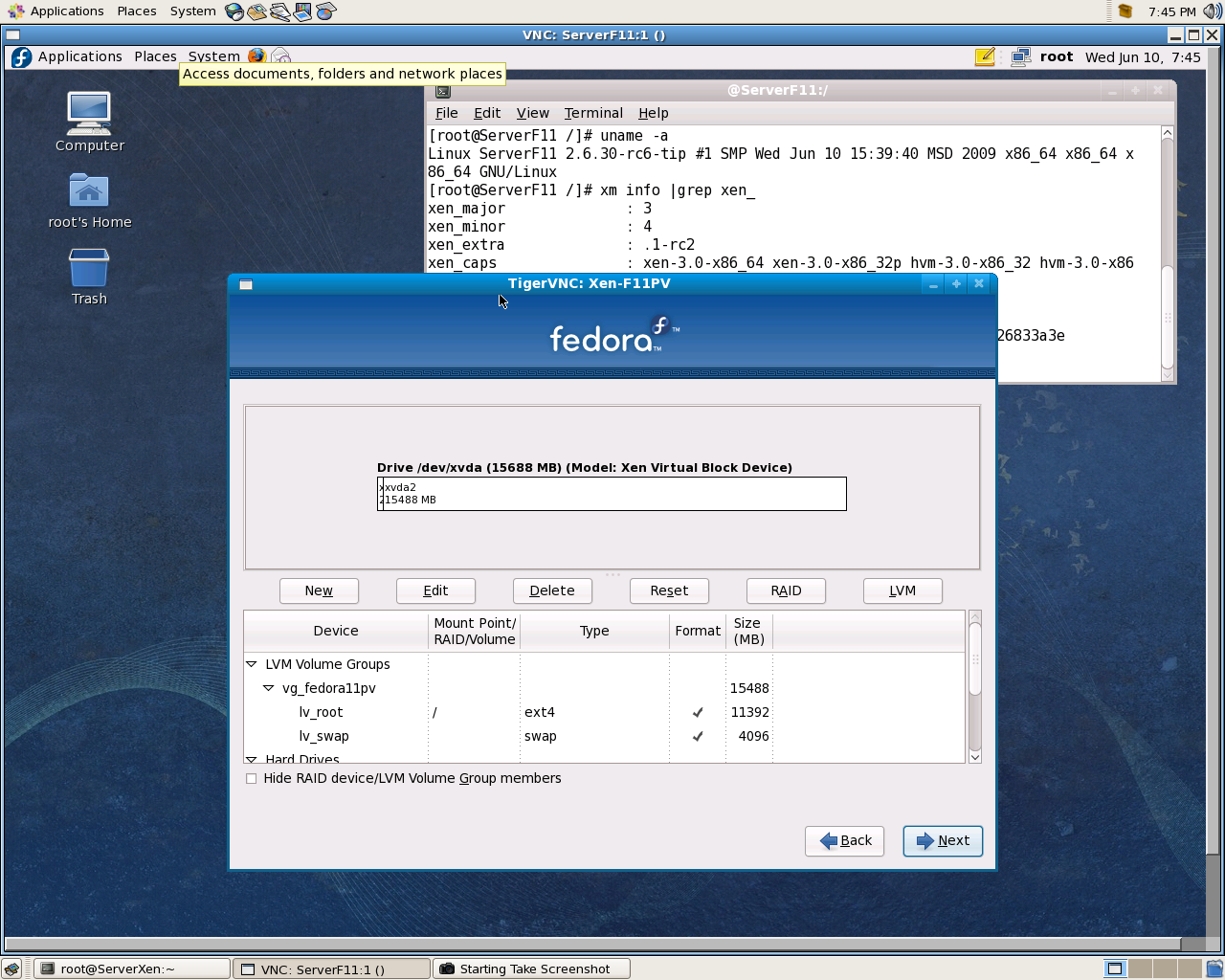Select the lv_root logical volume row

click(604, 712)
